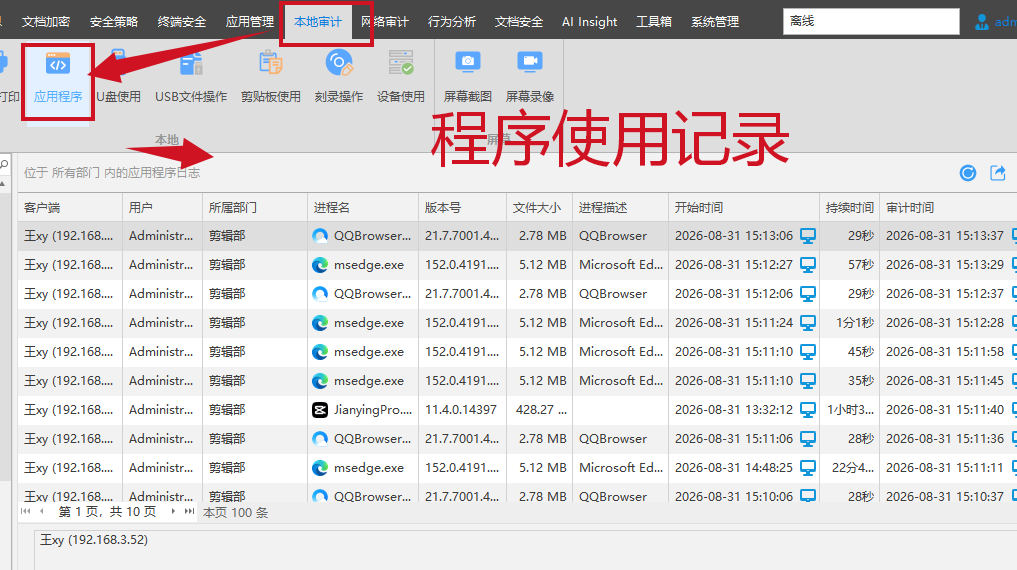Sort by the 用户 column header
Viewport: 1017px width, 570px height.
tap(162, 208)
